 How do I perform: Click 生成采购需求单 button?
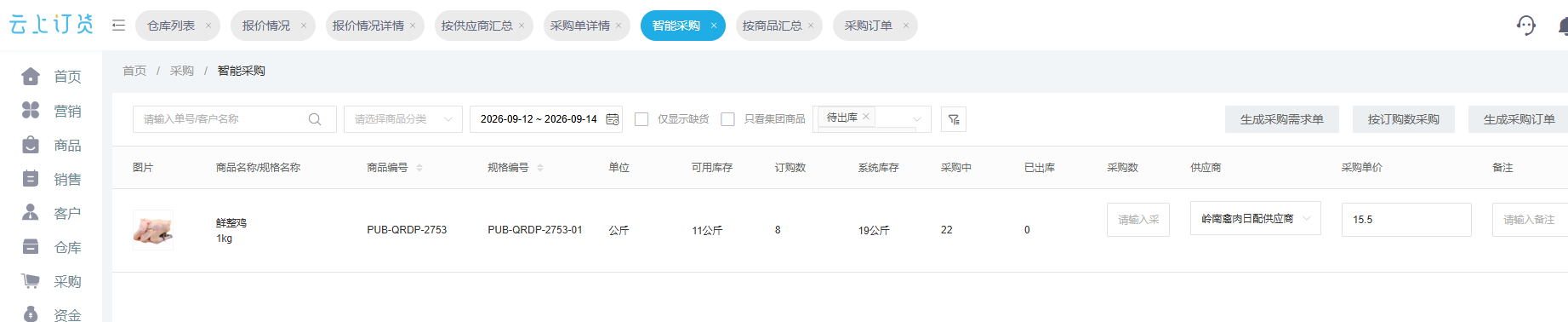1282,119
